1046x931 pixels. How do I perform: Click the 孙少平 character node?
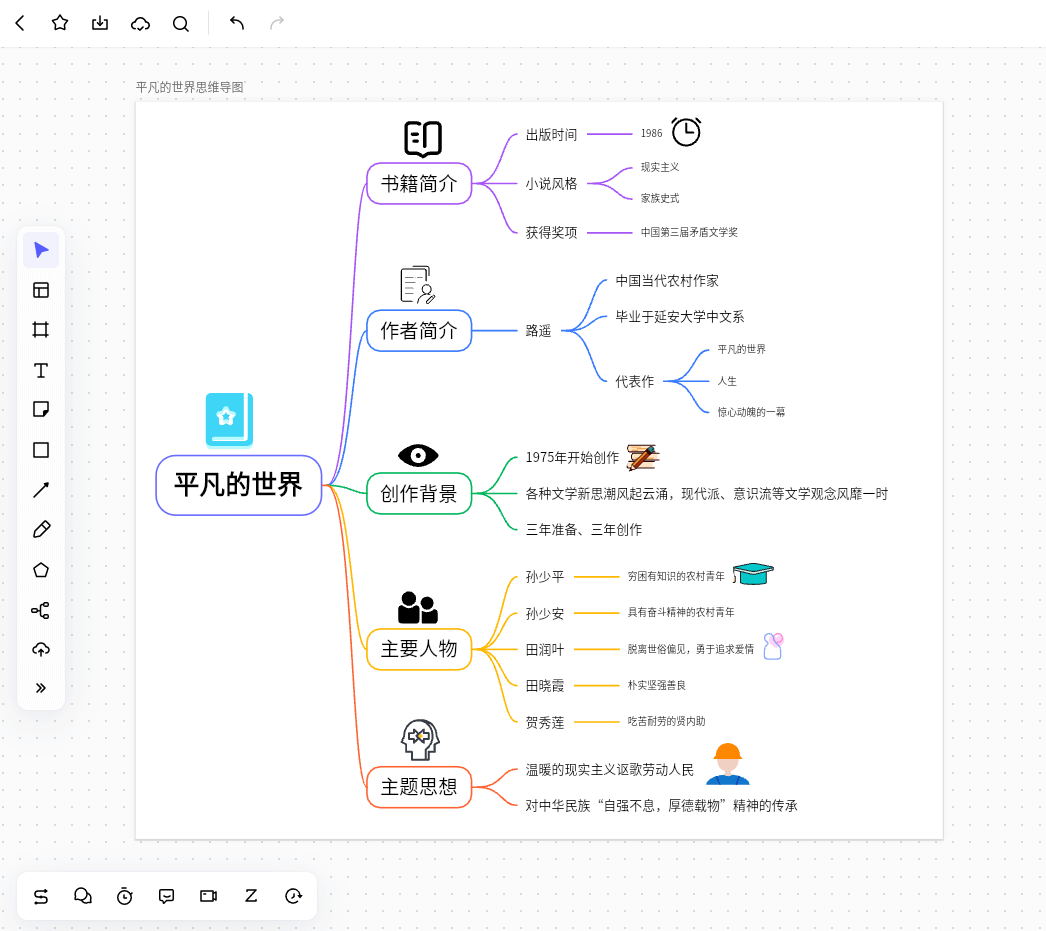pyautogui.click(x=544, y=576)
